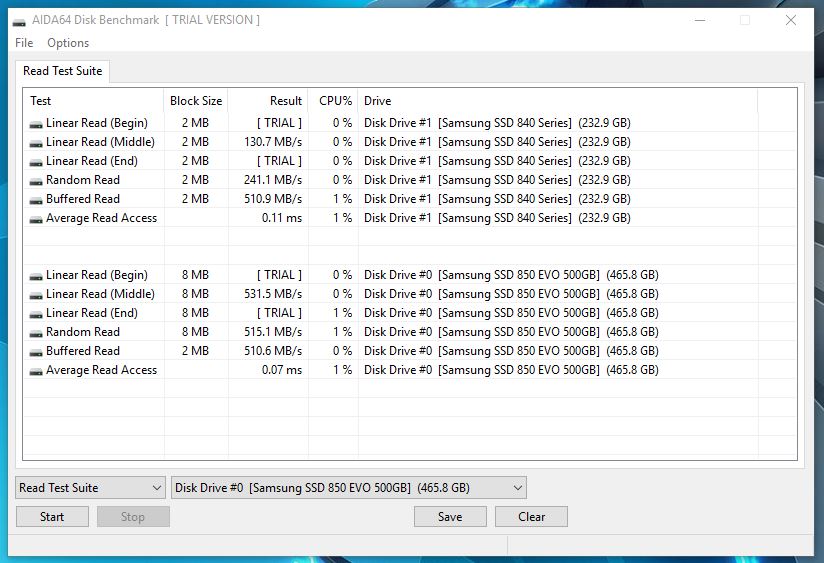Select the 531.5 MB/s result value
This screenshot has width=824, height=563.
pos(273,294)
